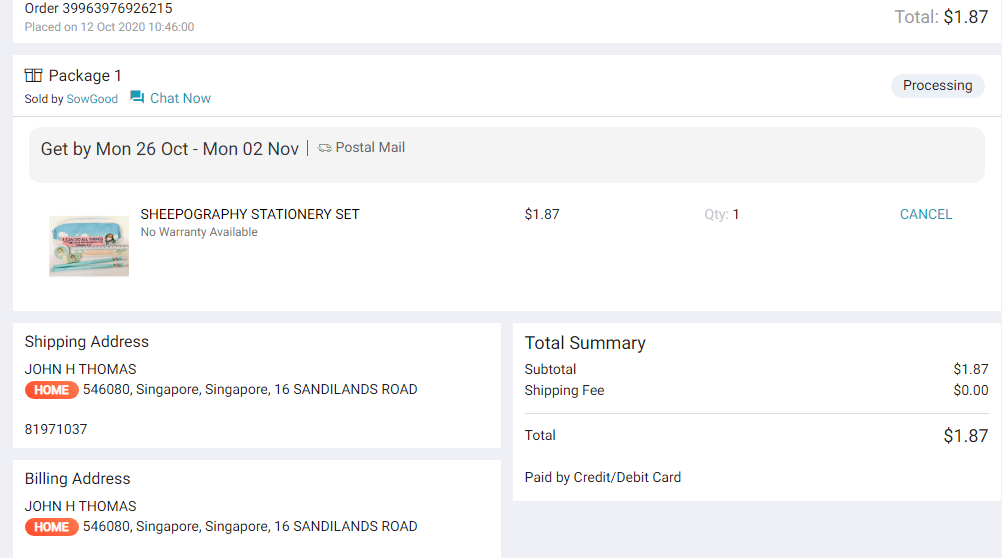This screenshot has height=558, width=1002.
Task: Click HOME tag under Billing Address
Action: tap(51, 527)
